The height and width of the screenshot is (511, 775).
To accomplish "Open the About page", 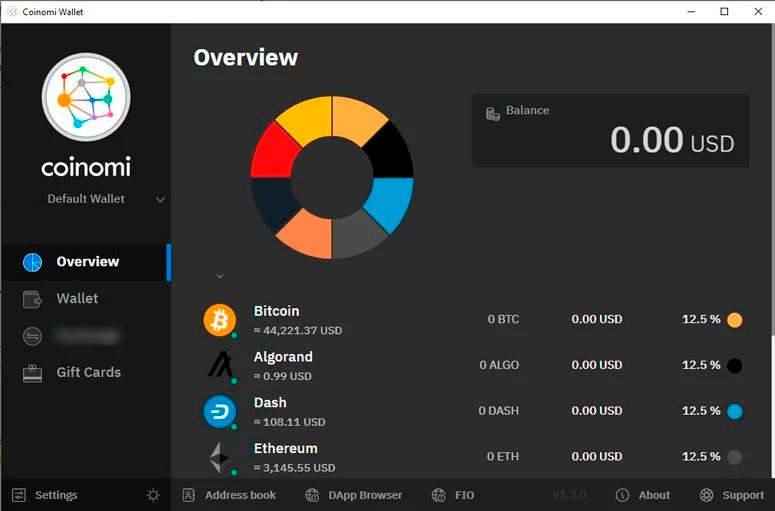I will (x=643, y=495).
